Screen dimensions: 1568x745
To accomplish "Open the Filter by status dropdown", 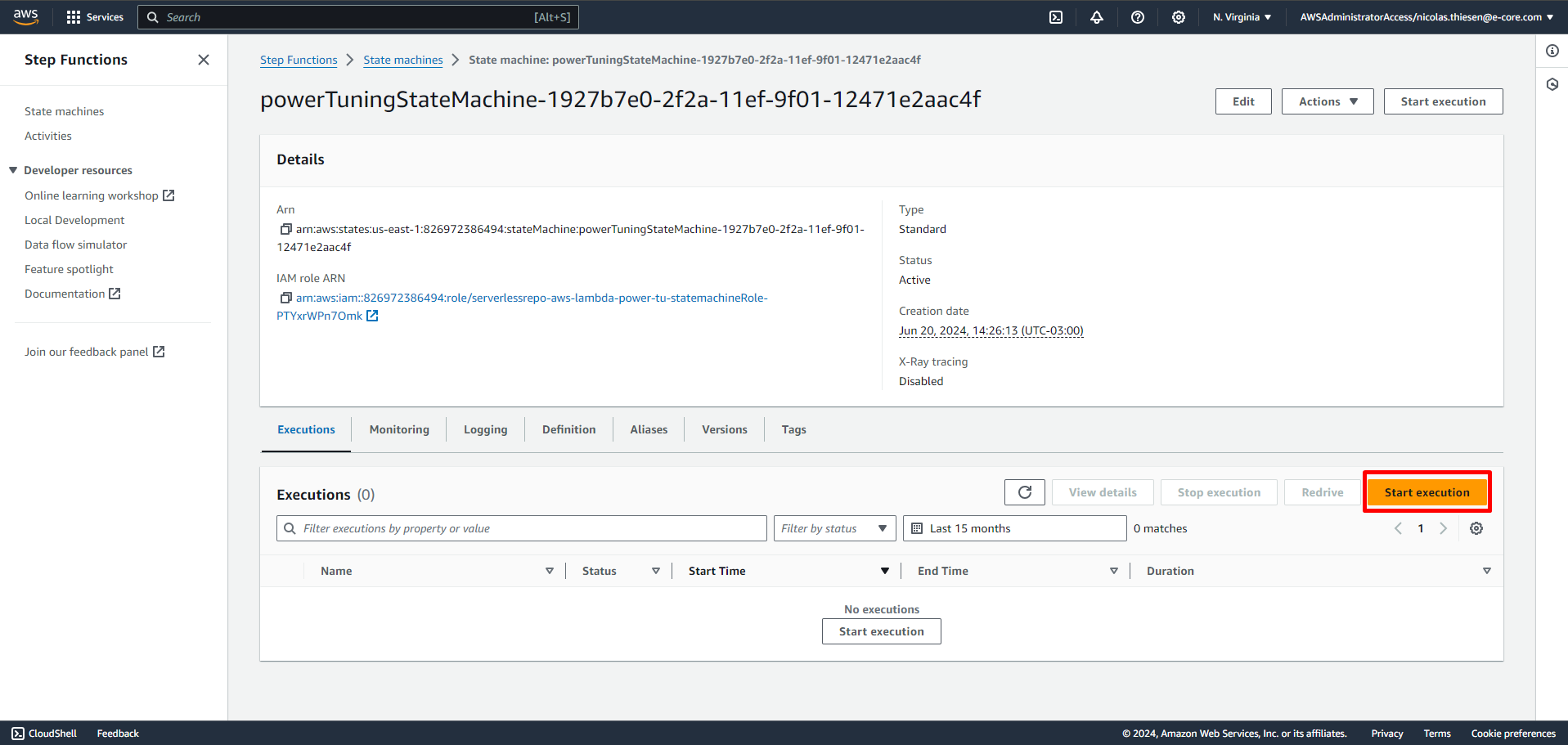I will pyautogui.click(x=835, y=528).
